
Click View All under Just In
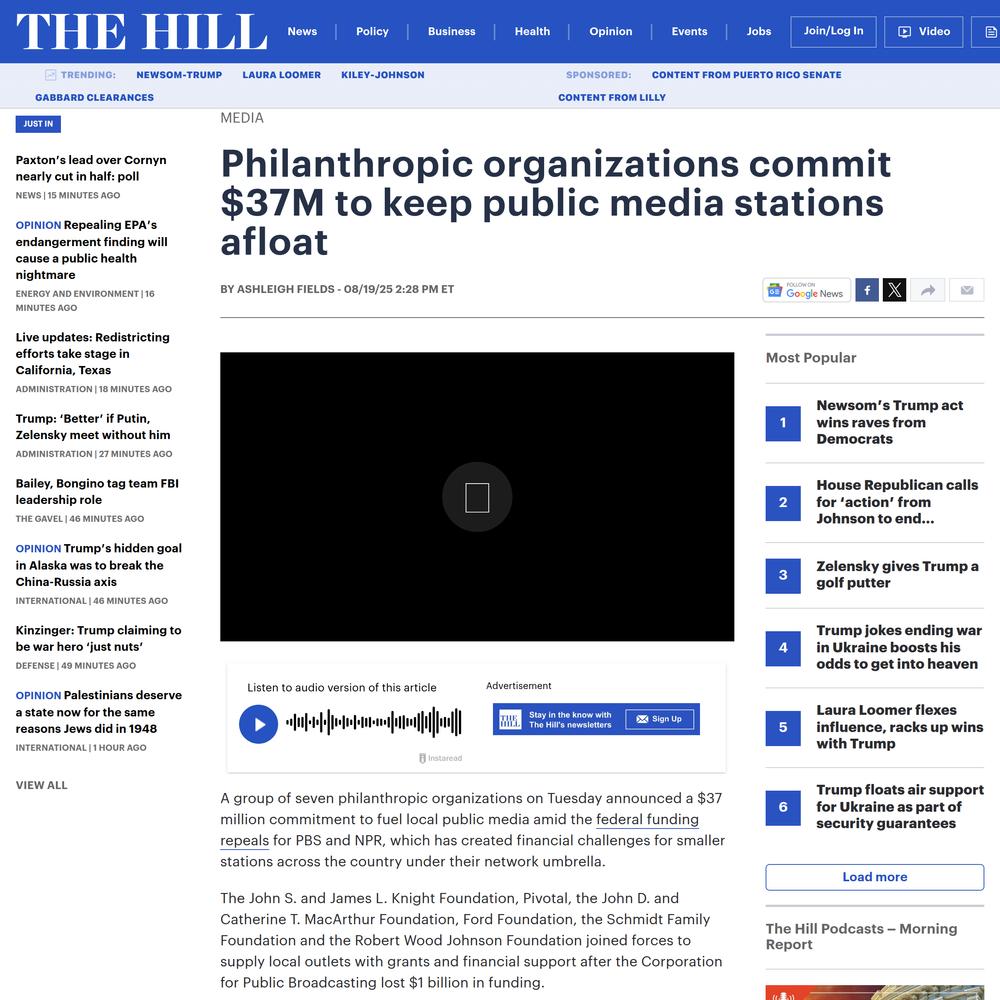coord(41,785)
